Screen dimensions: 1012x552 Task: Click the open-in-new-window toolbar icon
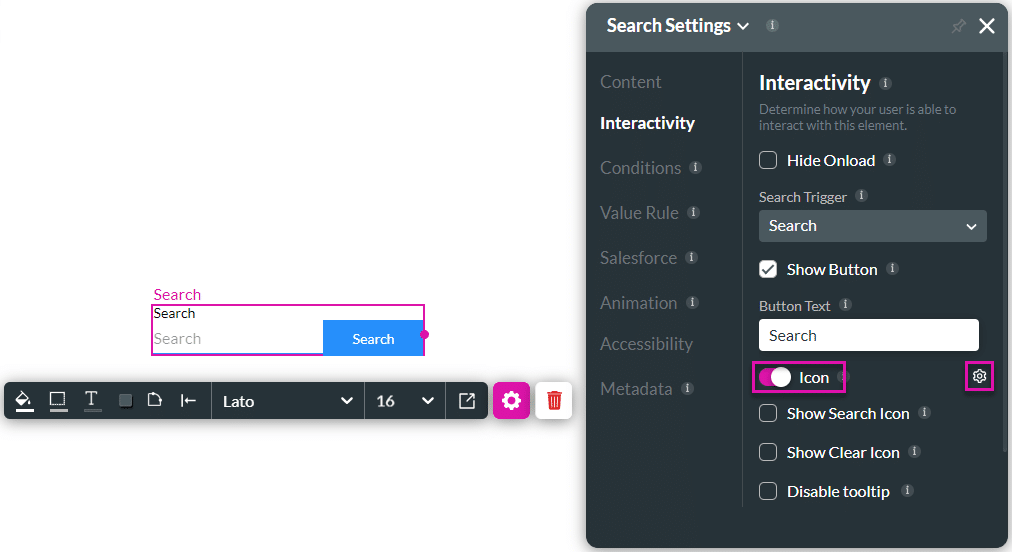tap(467, 401)
